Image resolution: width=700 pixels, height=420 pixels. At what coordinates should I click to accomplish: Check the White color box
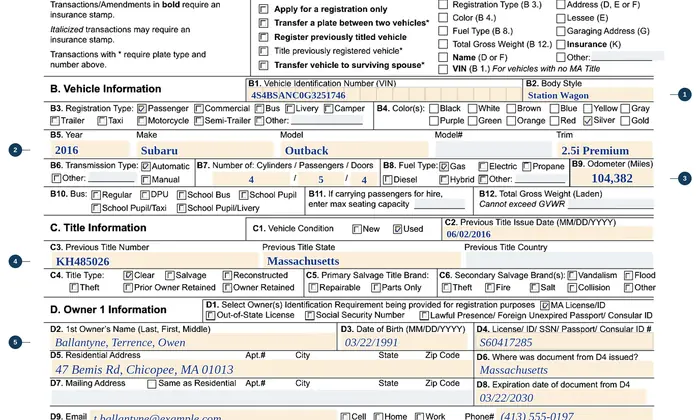click(472, 108)
